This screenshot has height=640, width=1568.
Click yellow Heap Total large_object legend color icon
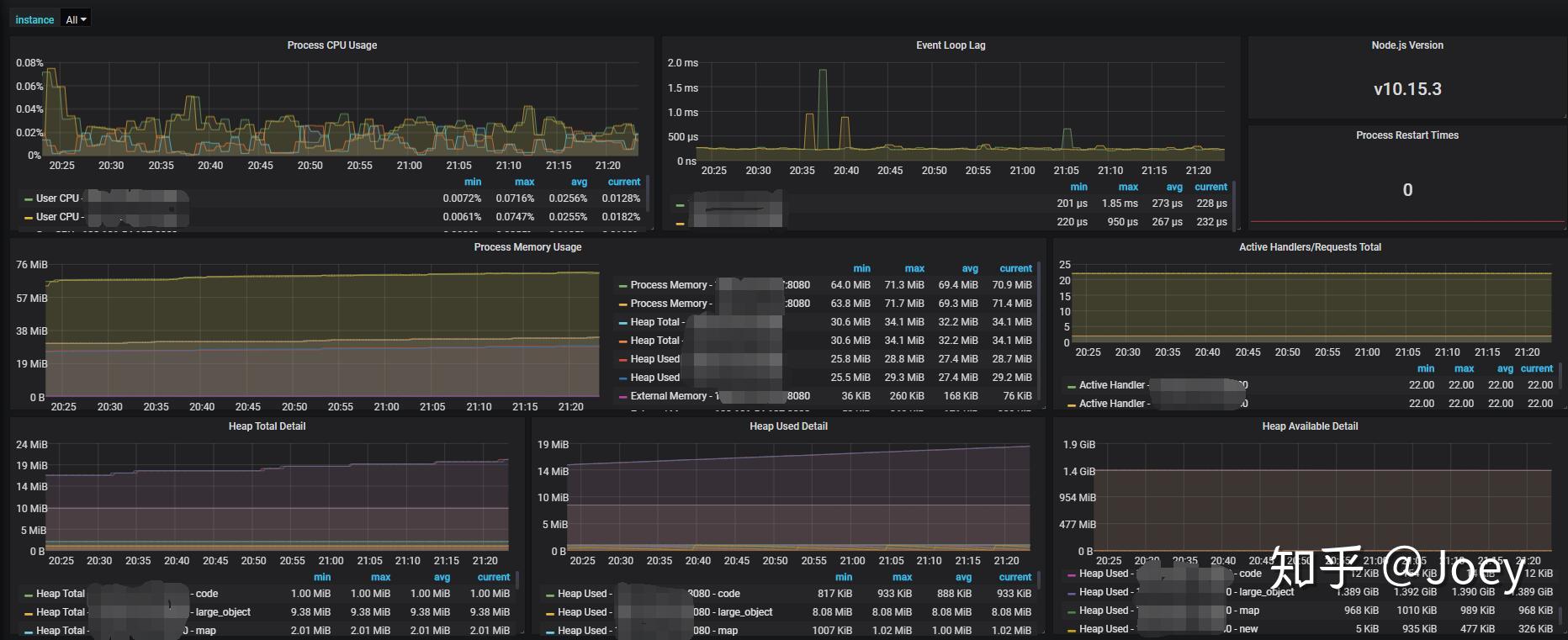[29, 613]
